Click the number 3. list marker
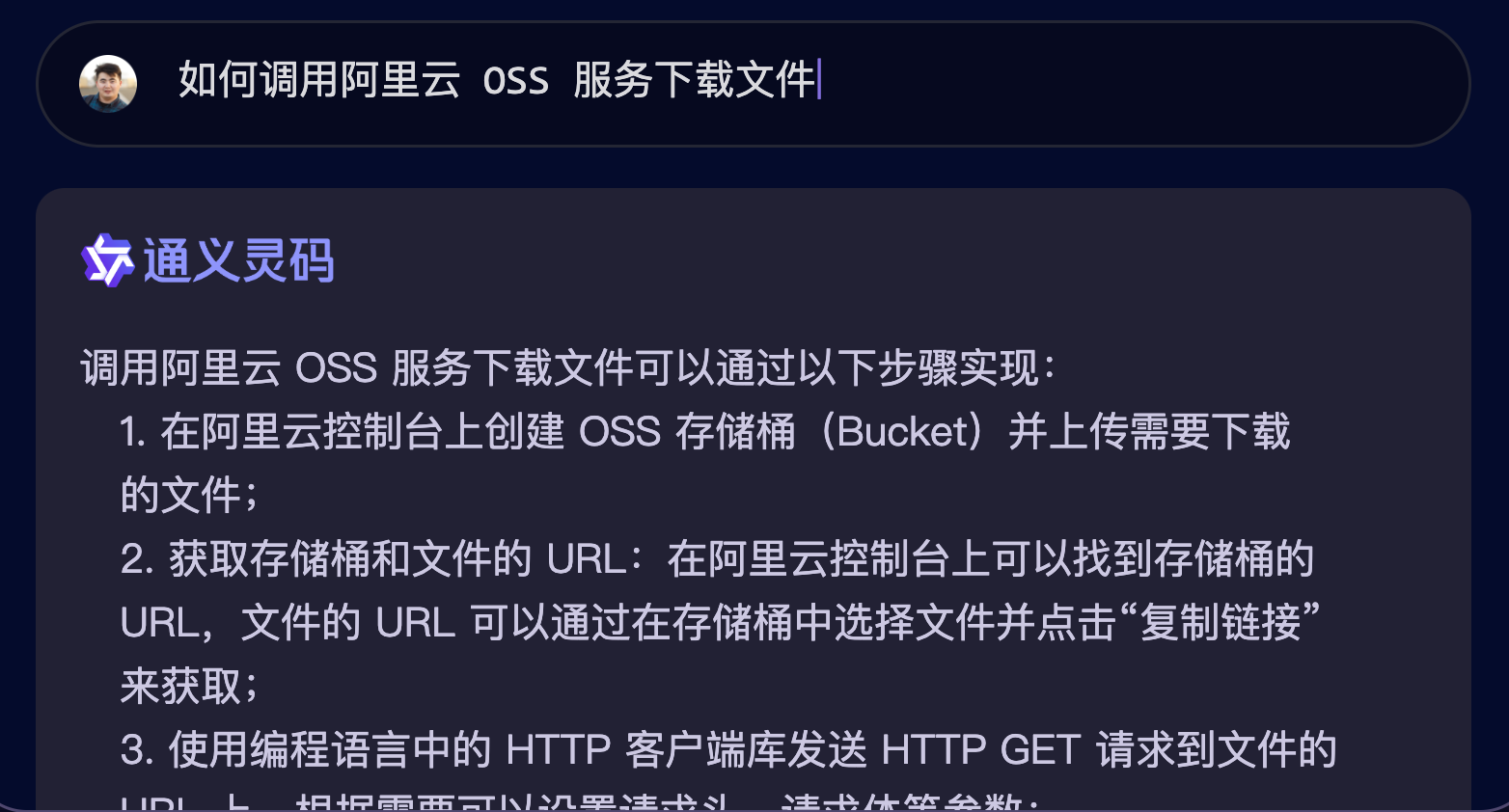This screenshot has width=1509, height=812. click(x=137, y=750)
